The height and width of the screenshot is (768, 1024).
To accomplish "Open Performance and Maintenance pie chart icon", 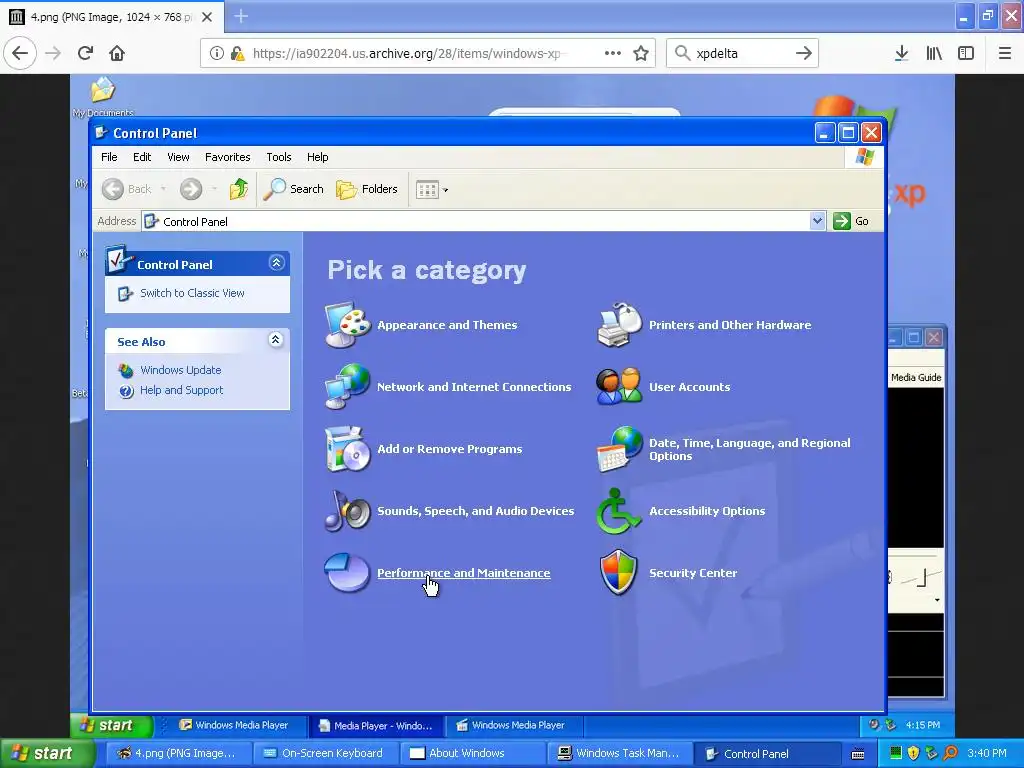I will pyautogui.click(x=348, y=573).
